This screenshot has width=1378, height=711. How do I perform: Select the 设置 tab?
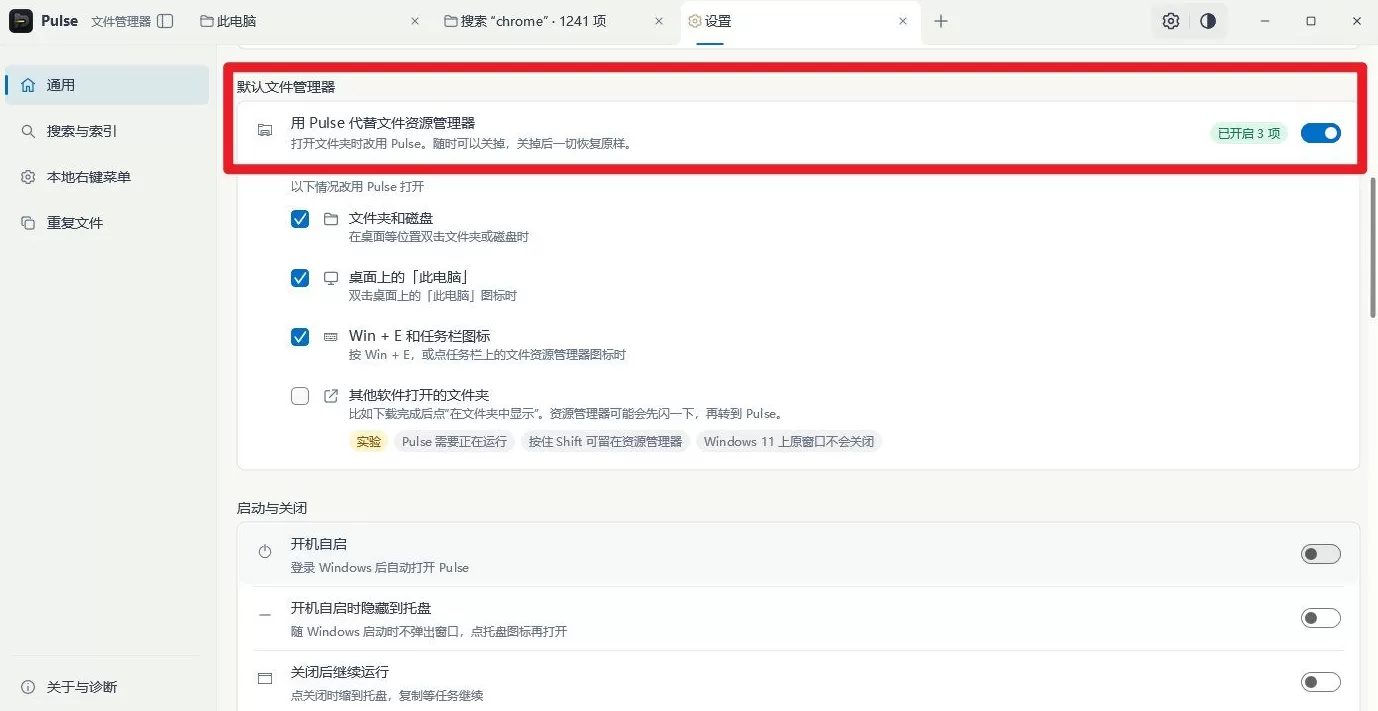click(x=799, y=21)
